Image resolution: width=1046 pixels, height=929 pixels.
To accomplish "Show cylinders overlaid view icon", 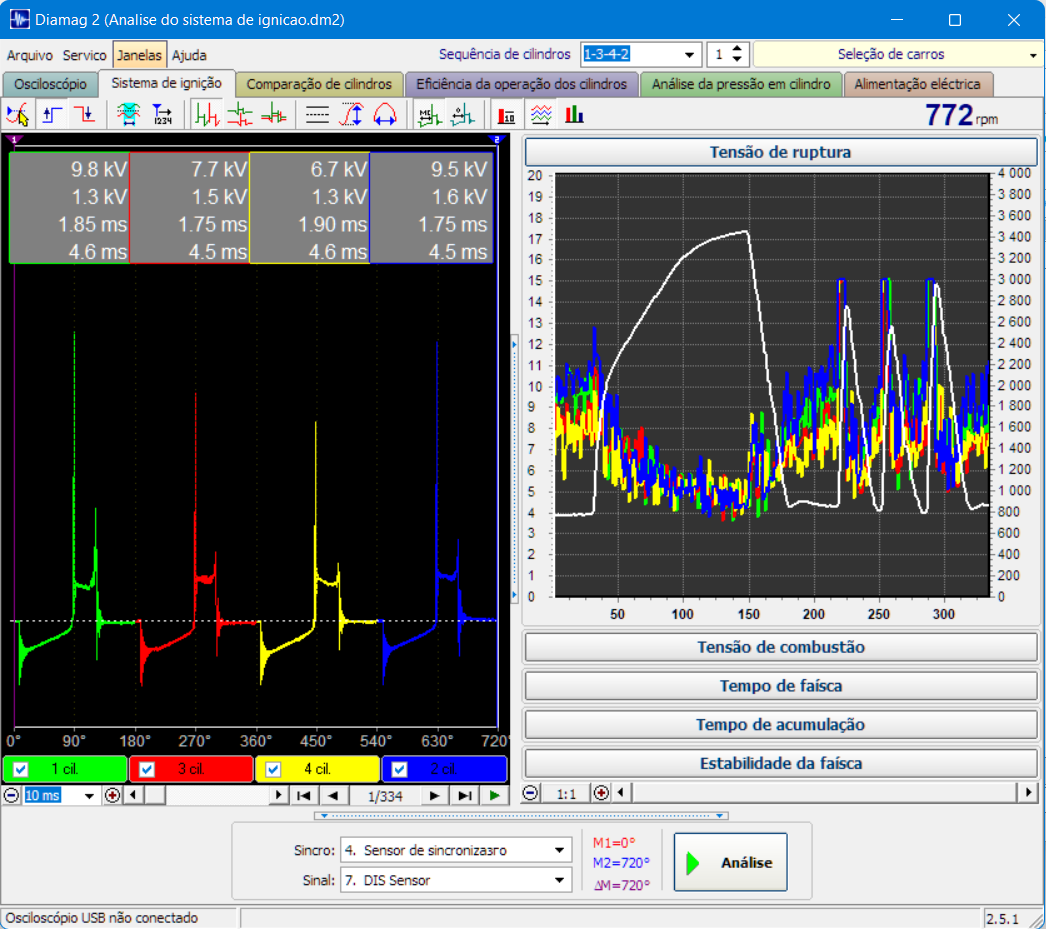I will coord(274,115).
